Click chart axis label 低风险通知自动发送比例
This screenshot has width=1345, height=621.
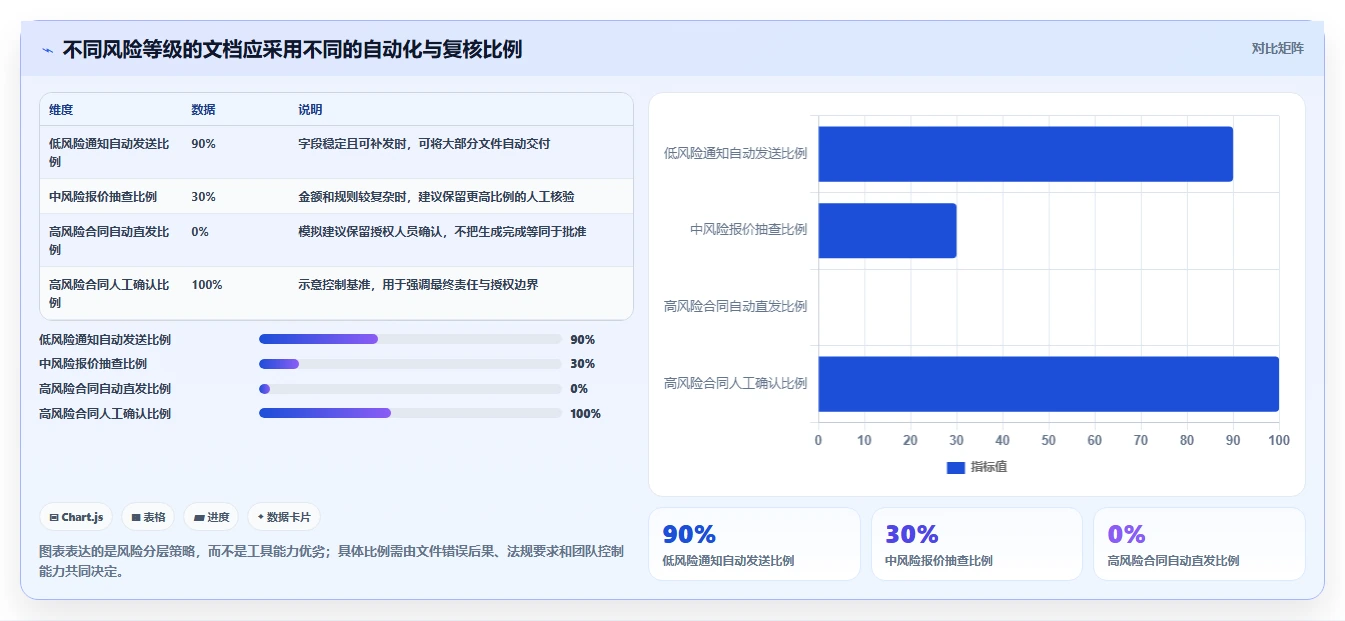pyautogui.click(x=735, y=153)
